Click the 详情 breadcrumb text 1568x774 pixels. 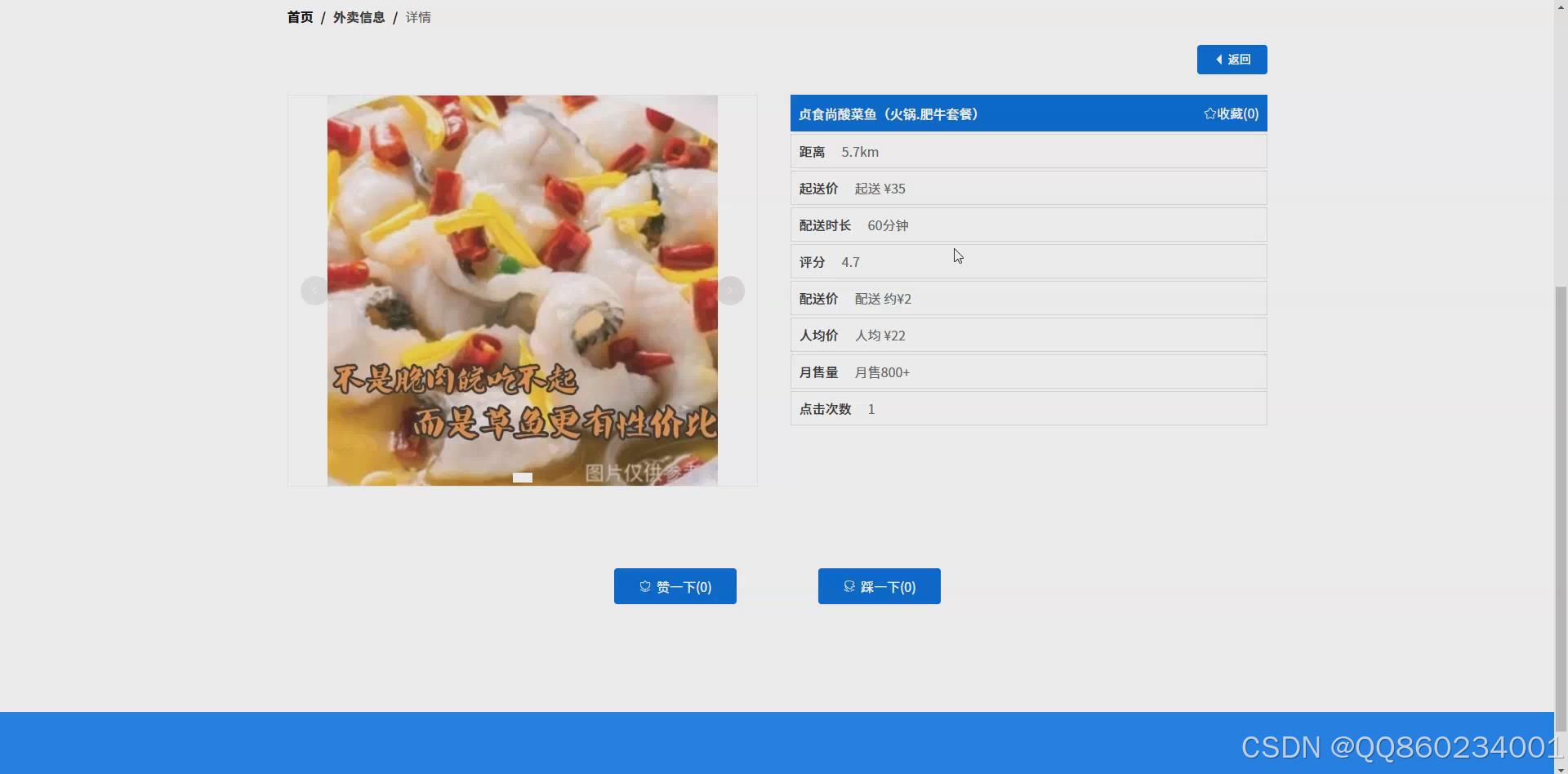[418, 17]
